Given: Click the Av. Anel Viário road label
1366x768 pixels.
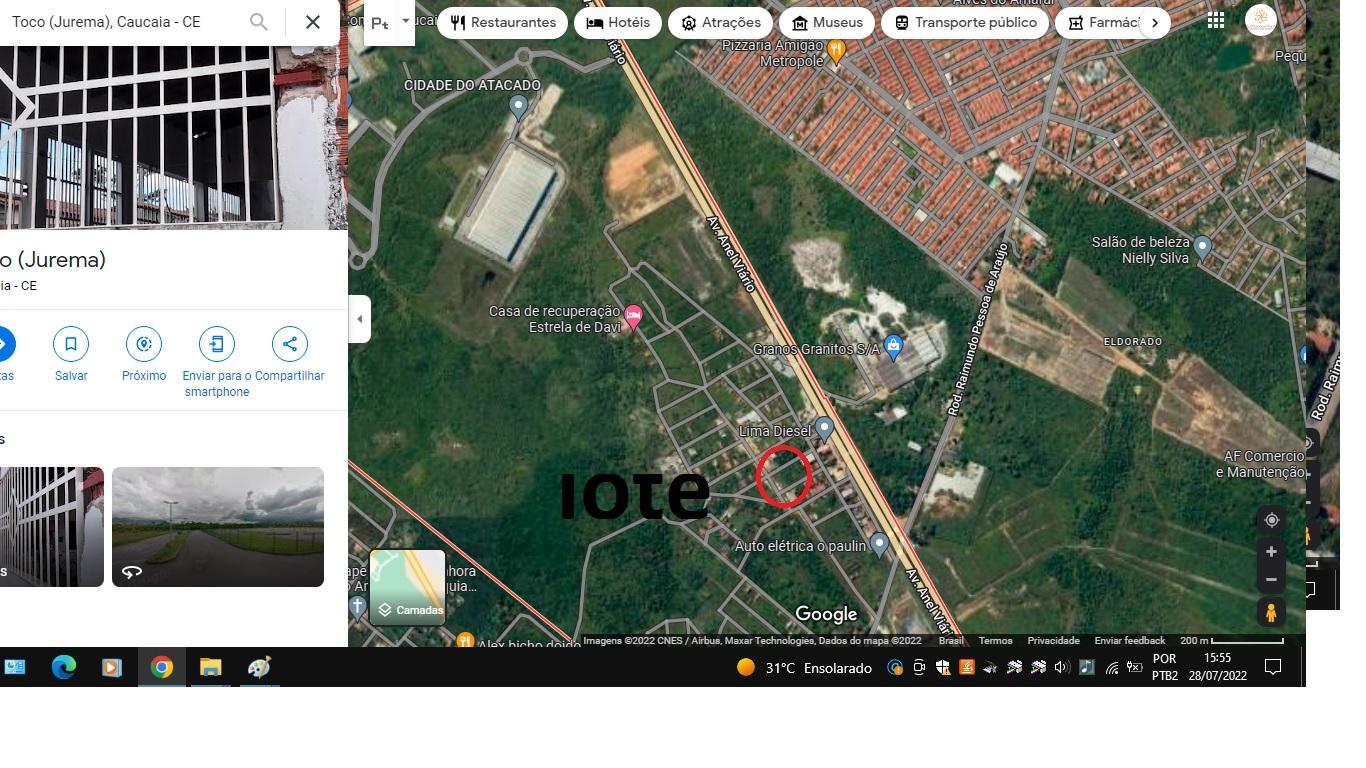Looking at the screenshot, I should [732, 253].
